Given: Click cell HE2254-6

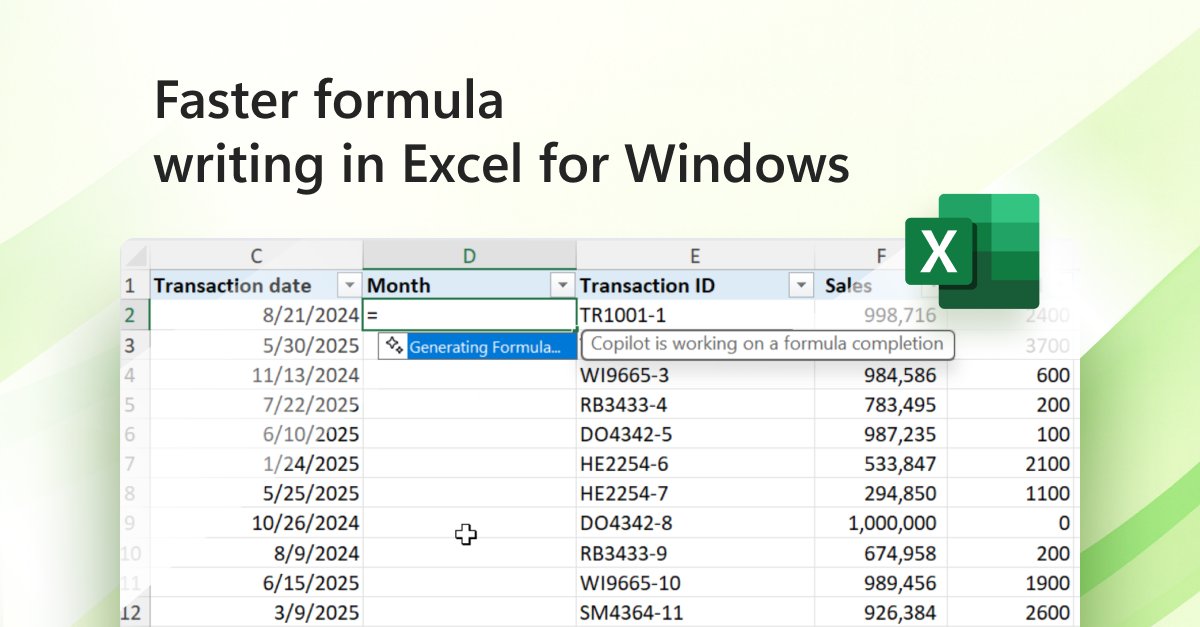Looking at the screenshot, I should coord(695,464).
